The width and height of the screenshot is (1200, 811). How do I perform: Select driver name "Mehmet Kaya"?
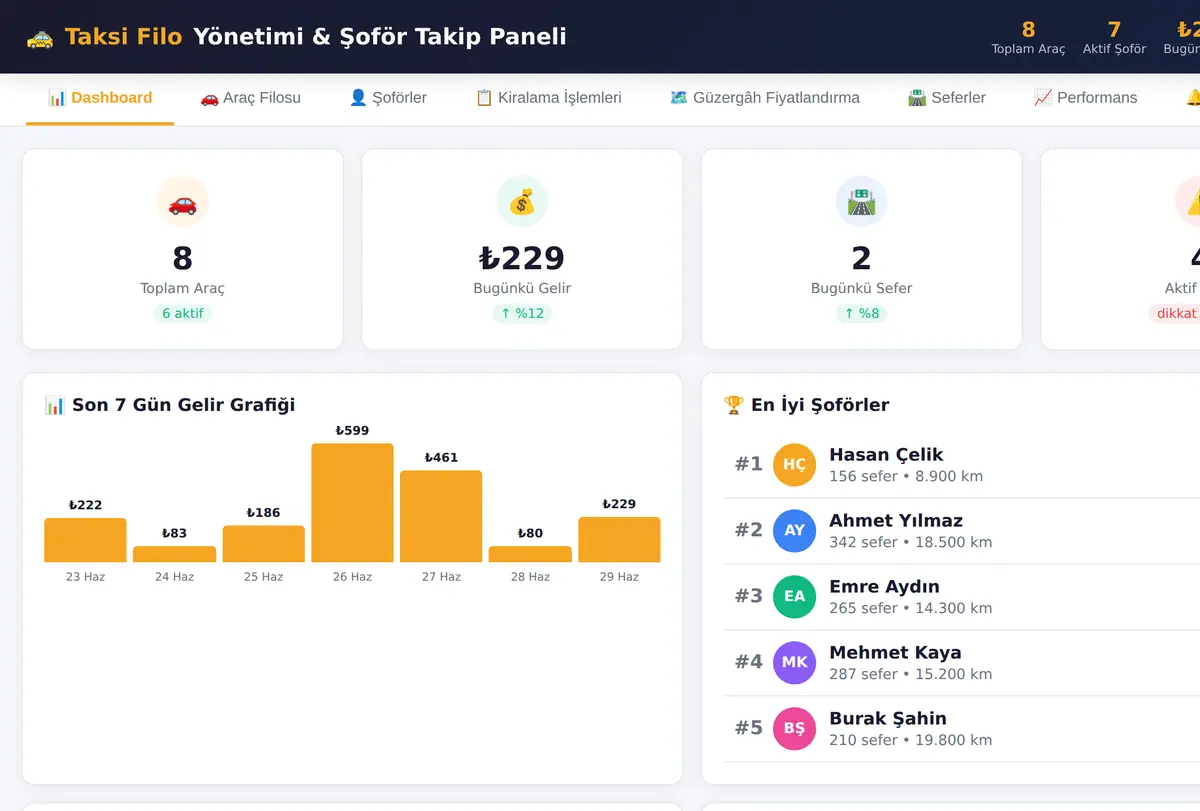click(895, 653)
